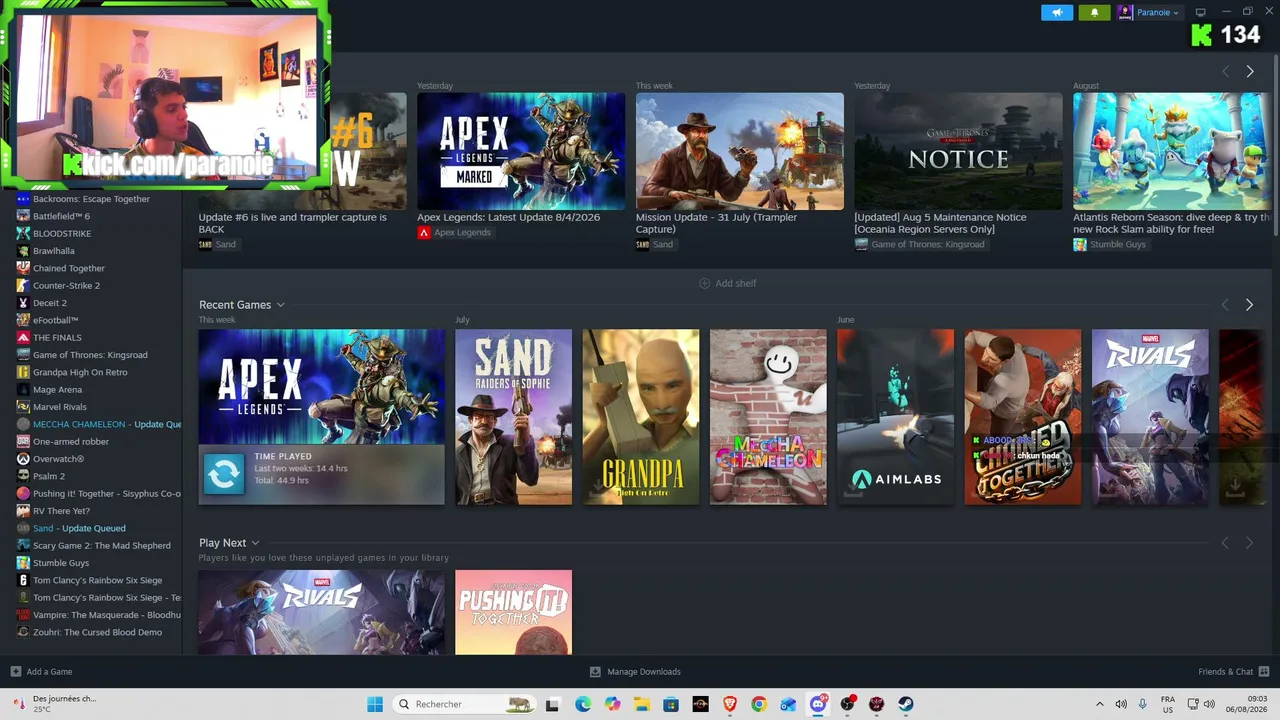Open the Game of Thrones NOTICE news thumbnail
This screenshot has width=1280, height=720.
coord(958,151)
